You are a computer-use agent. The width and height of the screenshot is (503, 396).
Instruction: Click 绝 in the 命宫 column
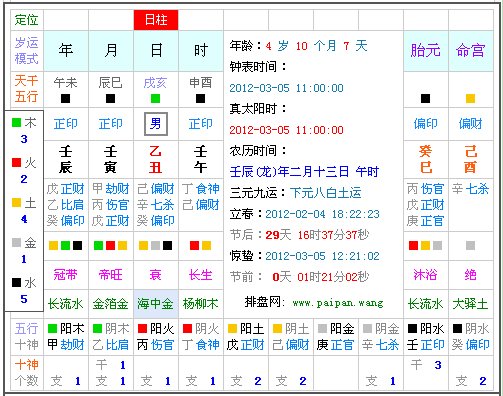pyautogui.click(x=470, y=275)
